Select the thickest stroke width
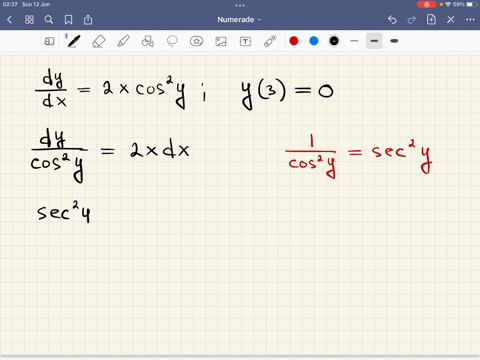 pos(394,41)
